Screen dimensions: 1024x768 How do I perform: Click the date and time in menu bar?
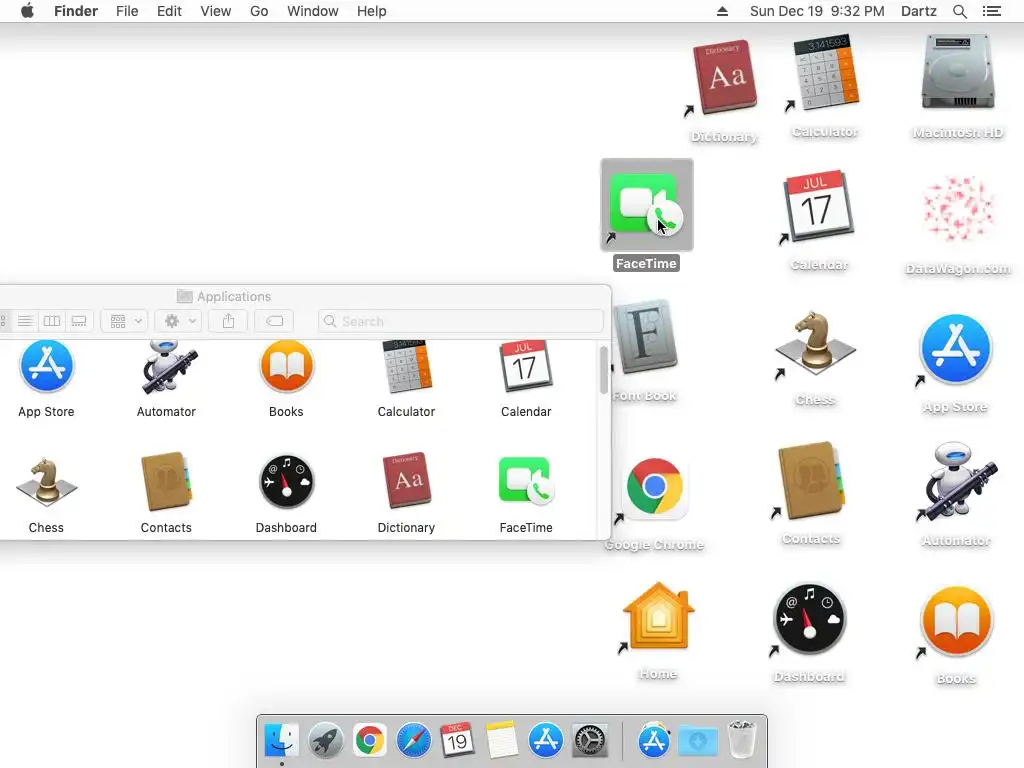coord(817,11)
